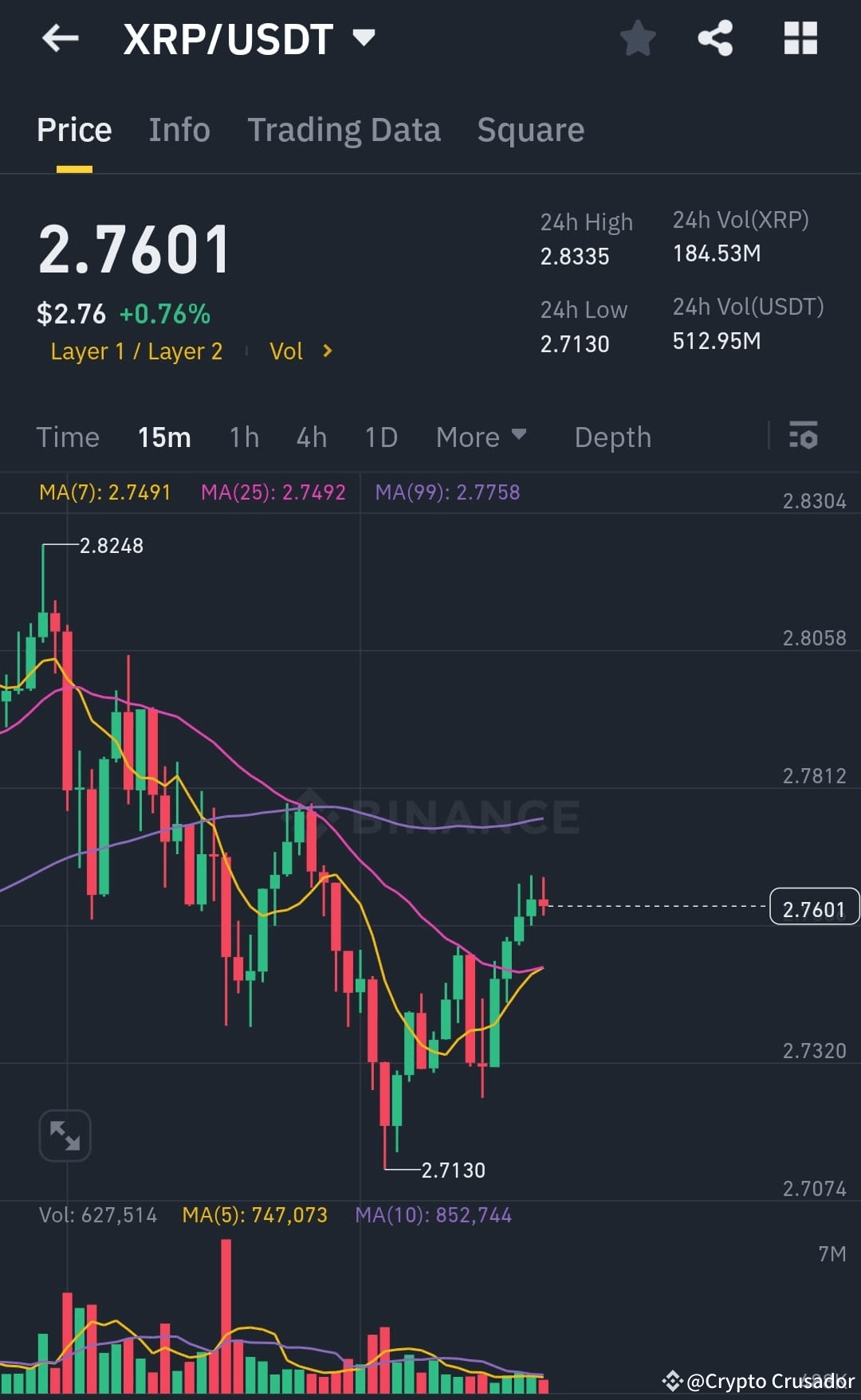Image resolution: width=861 pixels, height=1400 pixels.
Task: Tap the fullscreen expand icon on the chart
Action: (65, 1135)
